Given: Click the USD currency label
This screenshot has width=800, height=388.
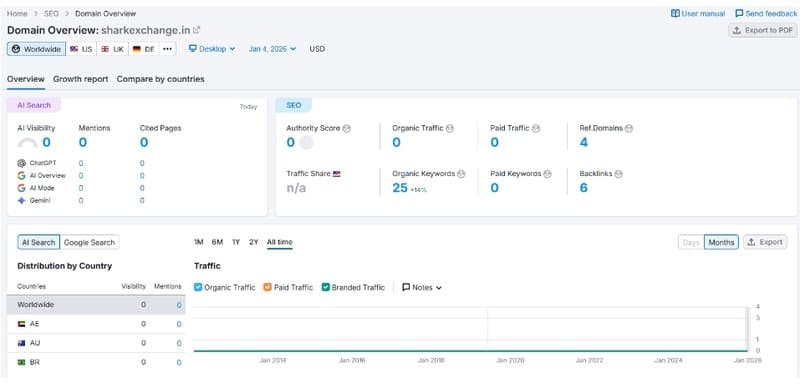Looking at the screenshot, I should point(317,49).
